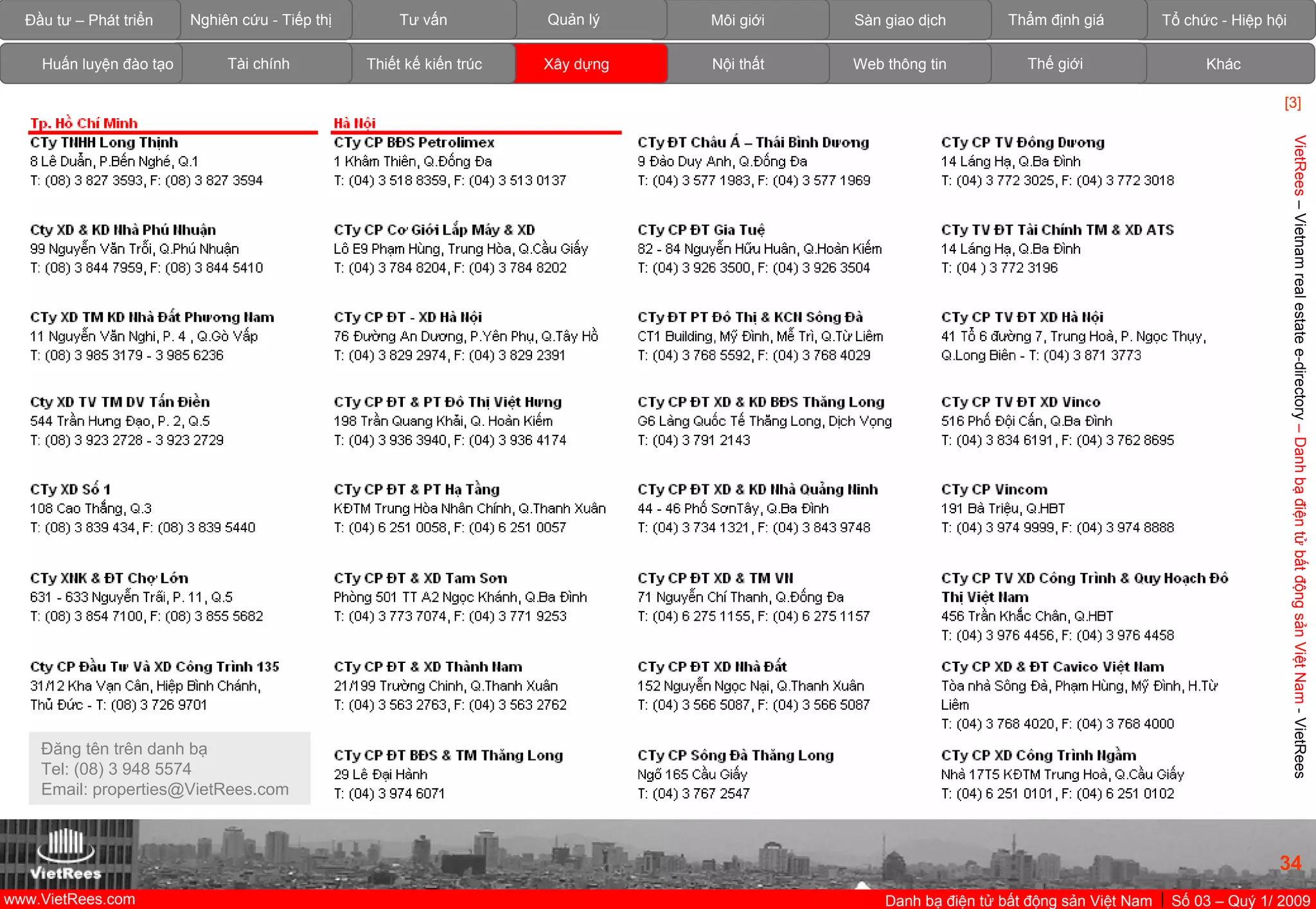Click CTy CP ĐT & PT Hạ Tầng
Viewport: 1316px width, 909px height.
click(x=416, y=490)
